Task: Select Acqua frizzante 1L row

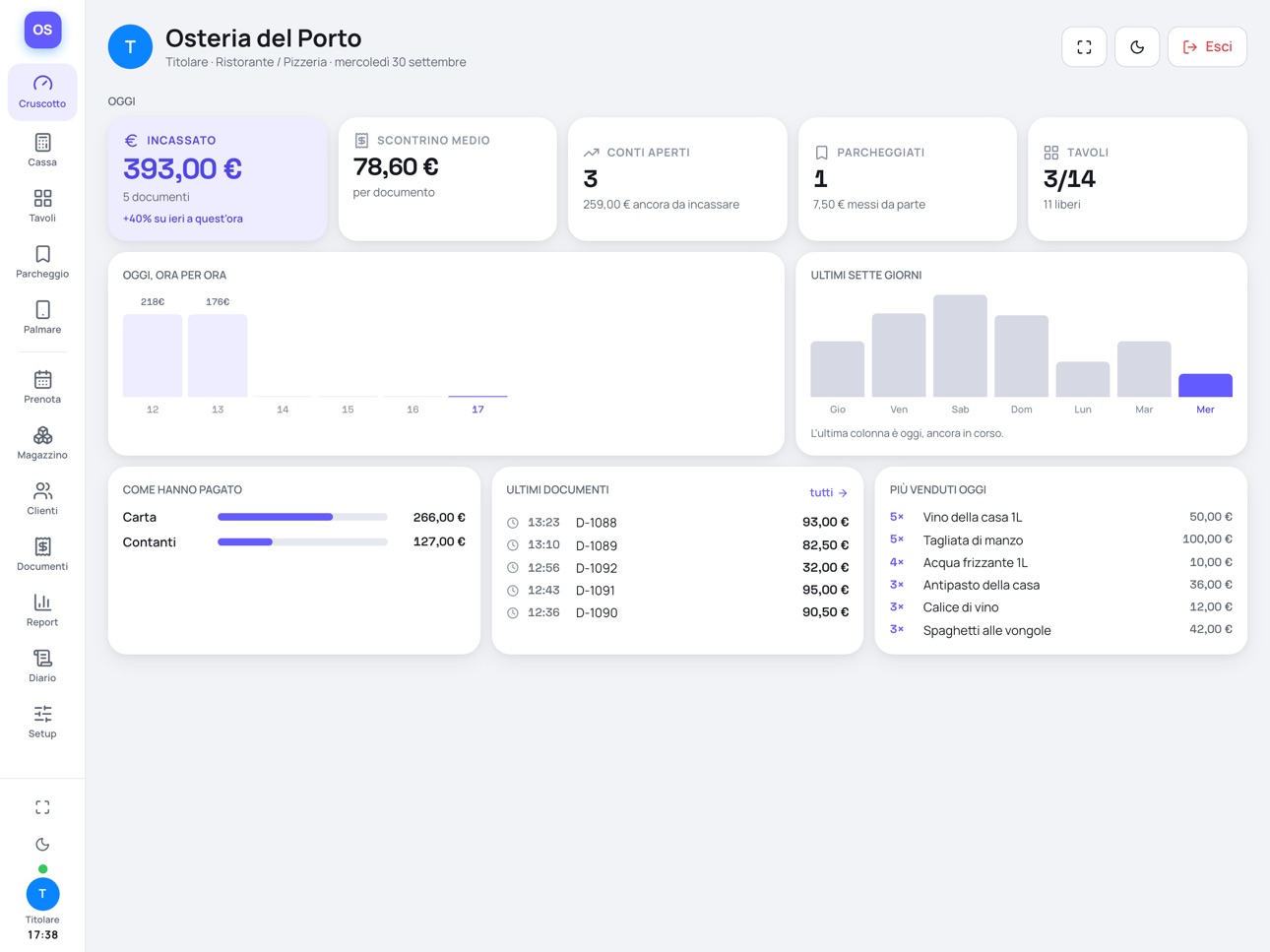Action: click(1060, 562)
